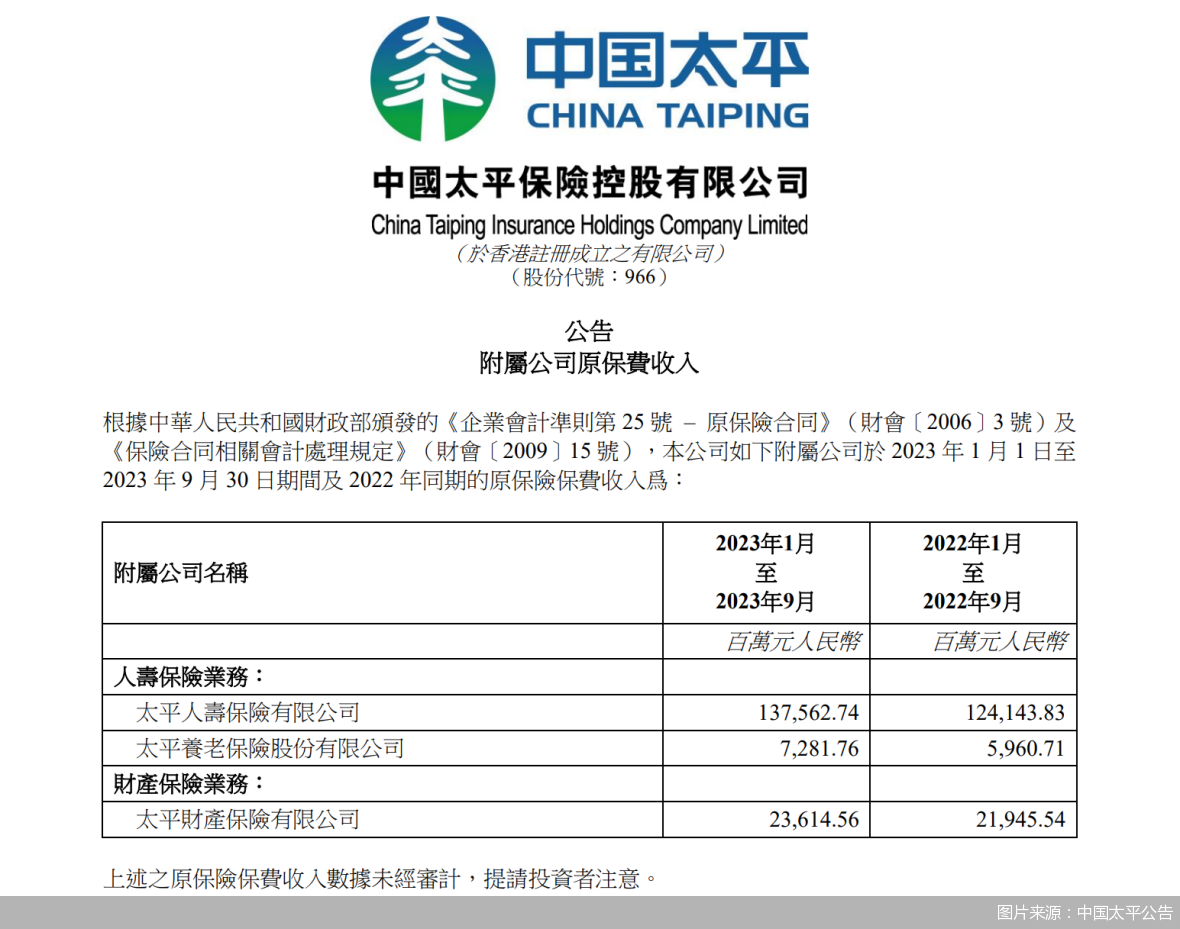Click the 公告 title
The image size is (1180, 929).
pyautogui.click(x=589, y=331)
